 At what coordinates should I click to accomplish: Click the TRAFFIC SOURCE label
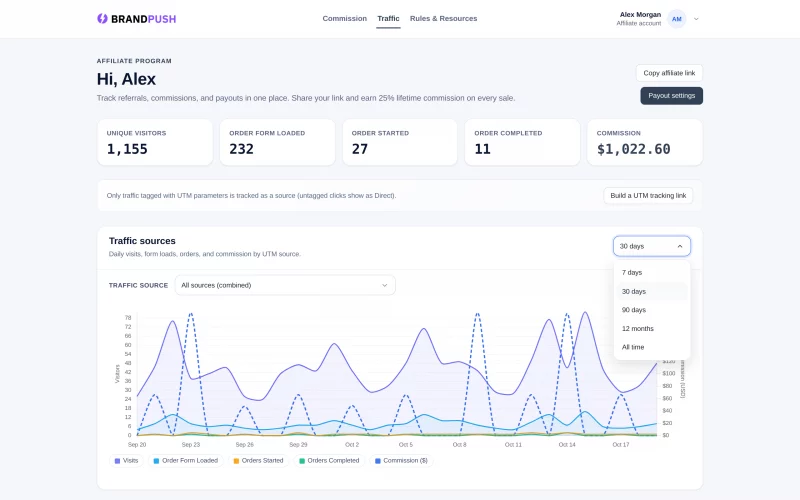point(138,285)
